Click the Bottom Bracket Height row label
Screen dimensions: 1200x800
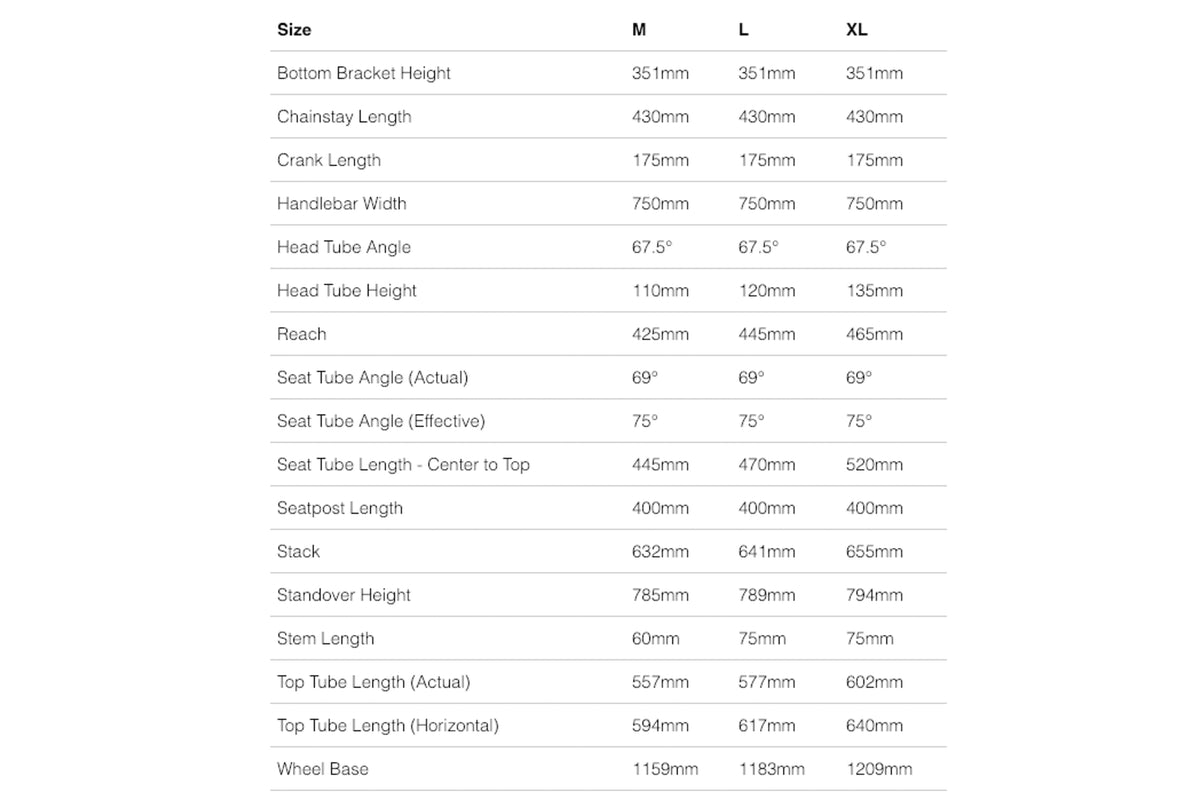click(x=363, y=73)
